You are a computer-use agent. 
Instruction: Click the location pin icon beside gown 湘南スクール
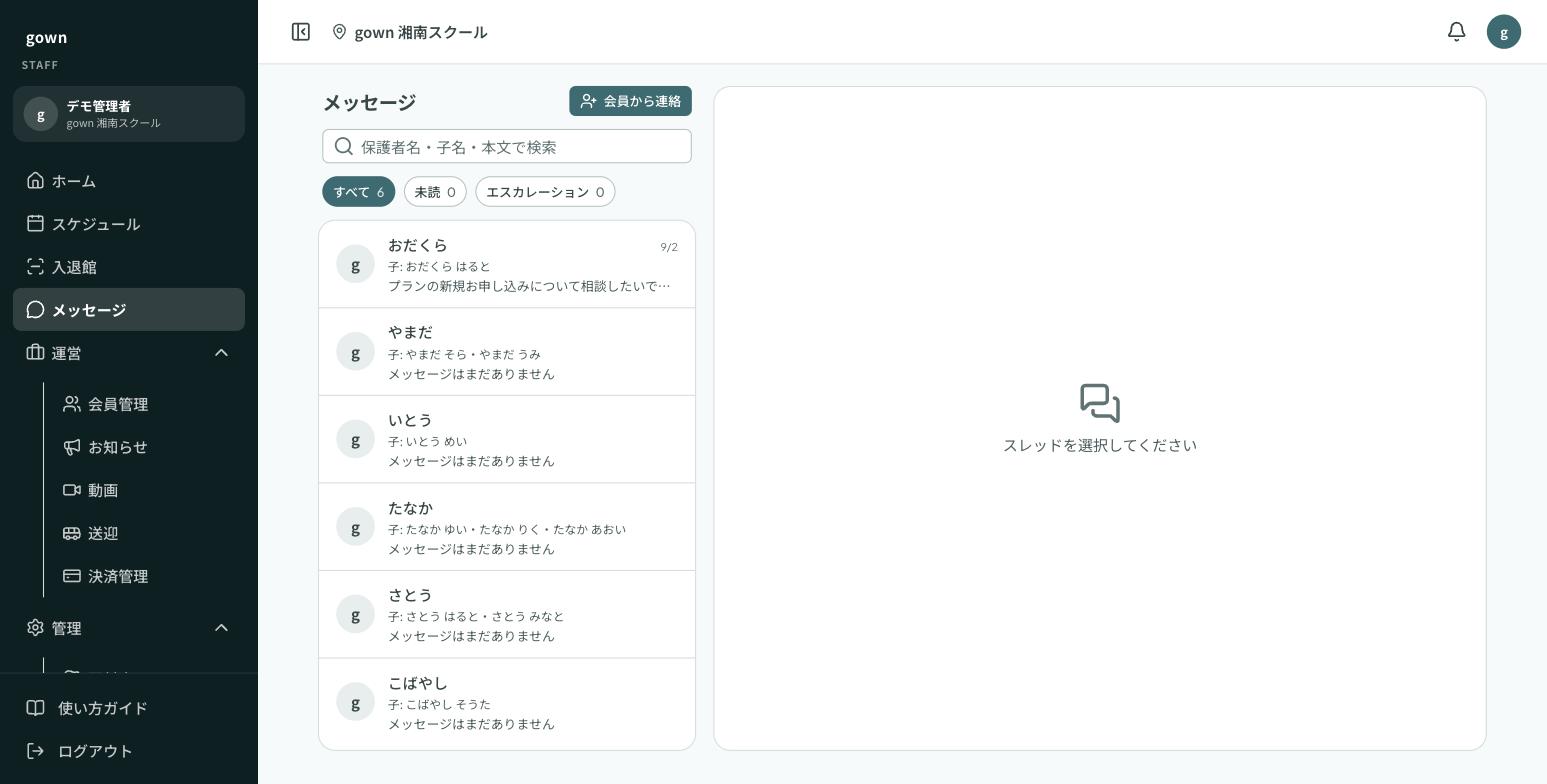340,32
